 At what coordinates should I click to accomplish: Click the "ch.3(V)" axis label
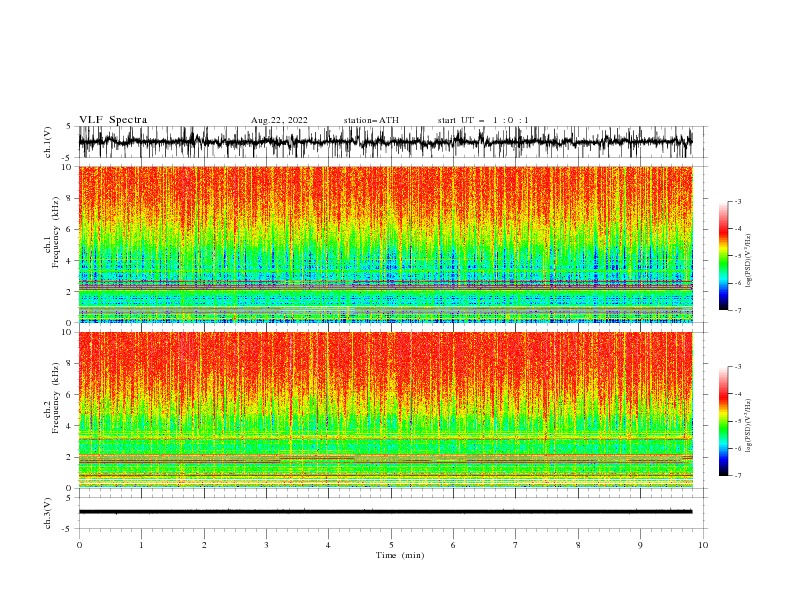click(48, 513)
